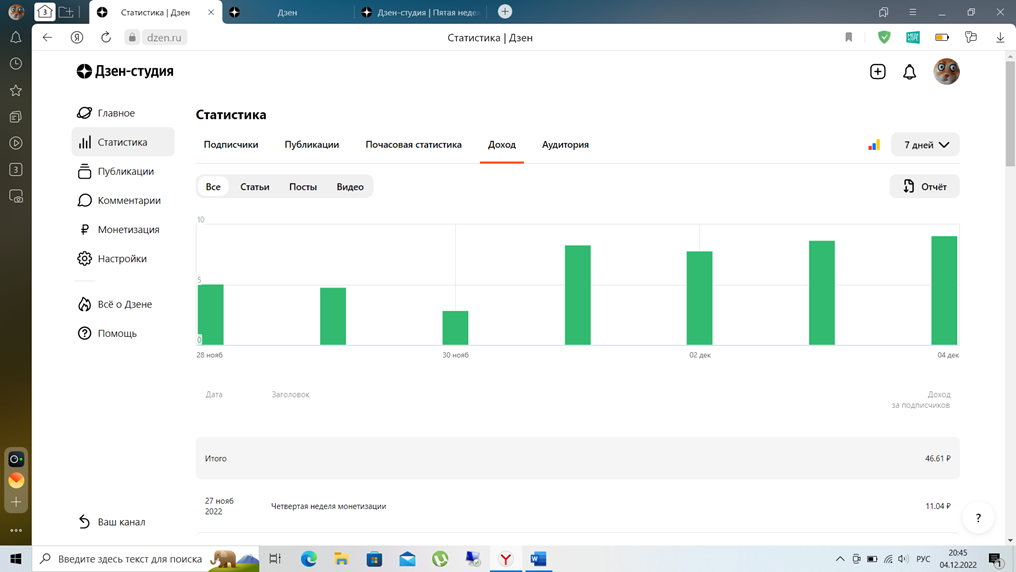The height and width of the screenshot is (572, 1016).
Task: Reload the page
Action: [x=106, y=38]
